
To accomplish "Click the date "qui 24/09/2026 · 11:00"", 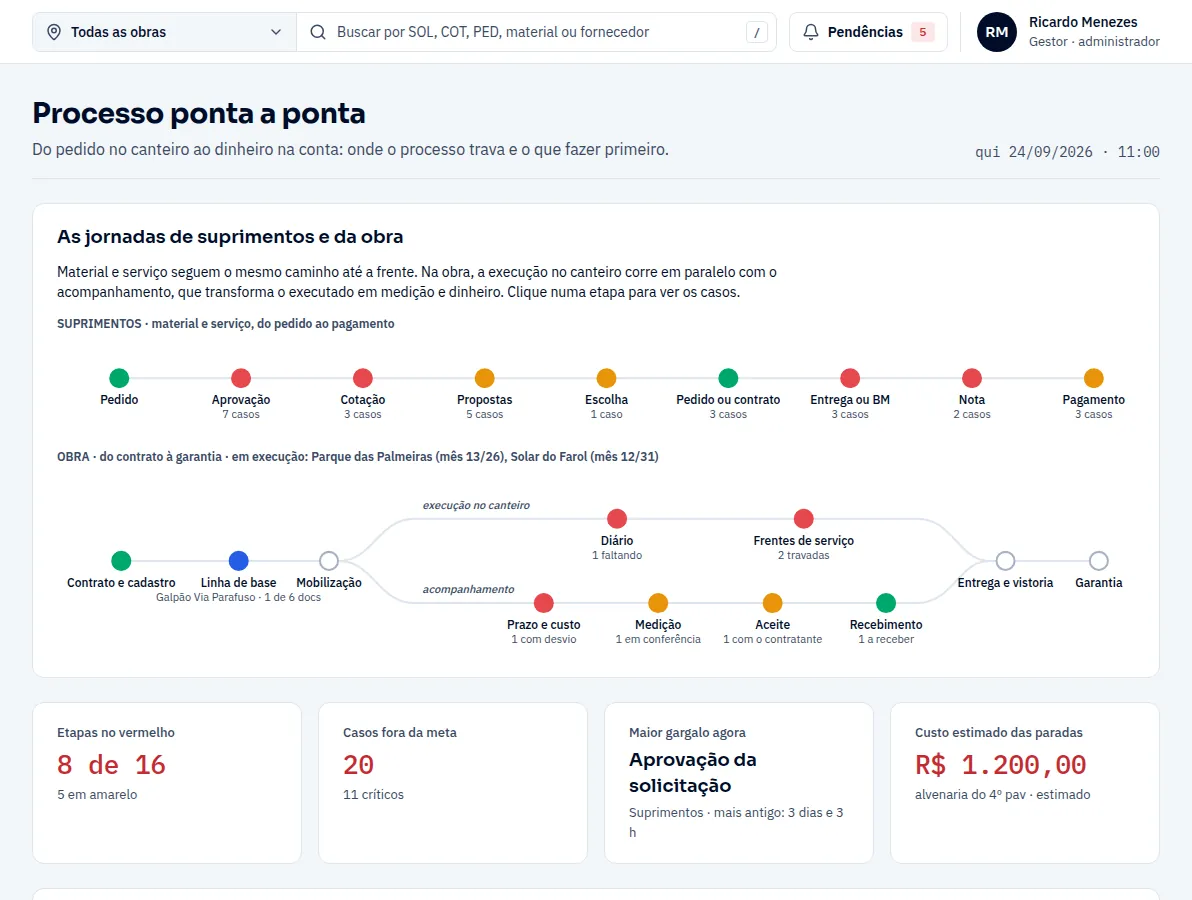I will point(1067,152).
